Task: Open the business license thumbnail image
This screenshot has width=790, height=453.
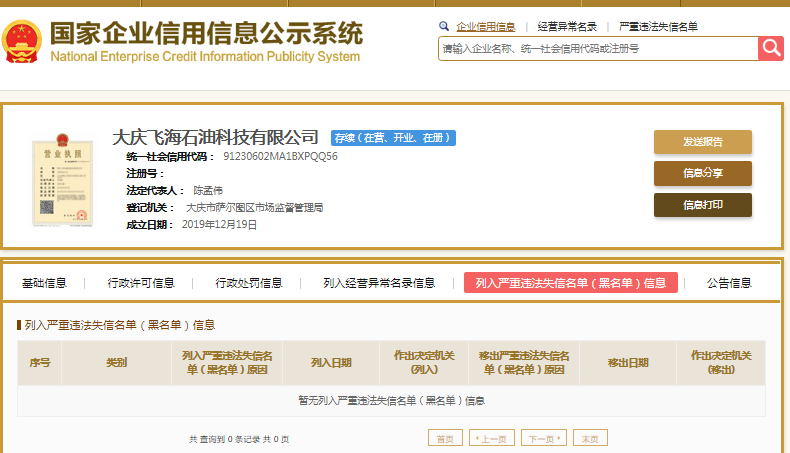Action: click(62, 180)
